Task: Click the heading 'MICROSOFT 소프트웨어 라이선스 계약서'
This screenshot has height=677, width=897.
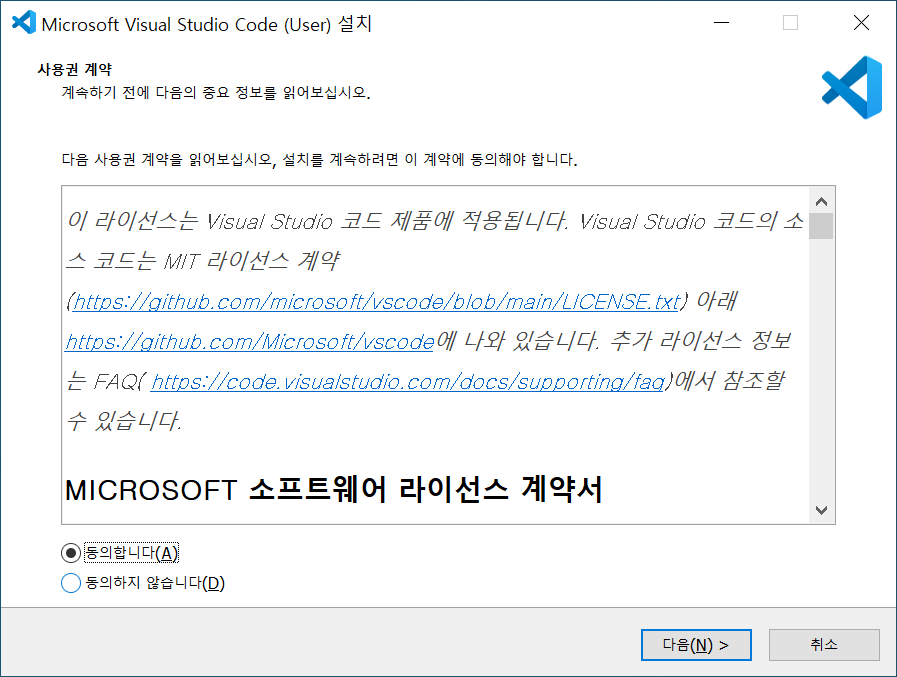Action: coord(334,490)
